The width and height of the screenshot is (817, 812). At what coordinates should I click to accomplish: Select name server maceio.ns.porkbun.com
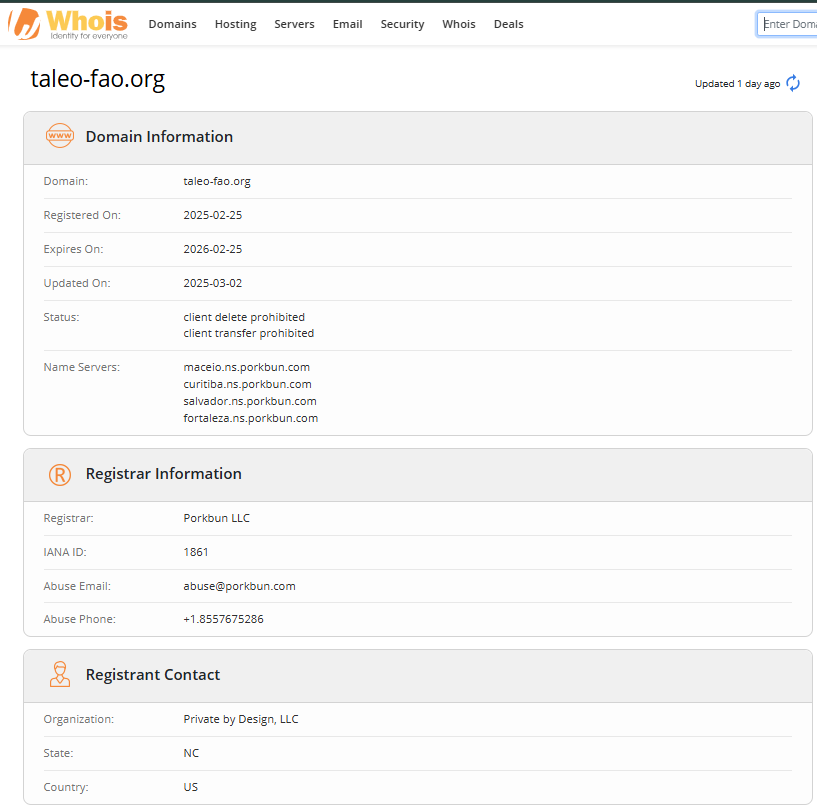246,367
